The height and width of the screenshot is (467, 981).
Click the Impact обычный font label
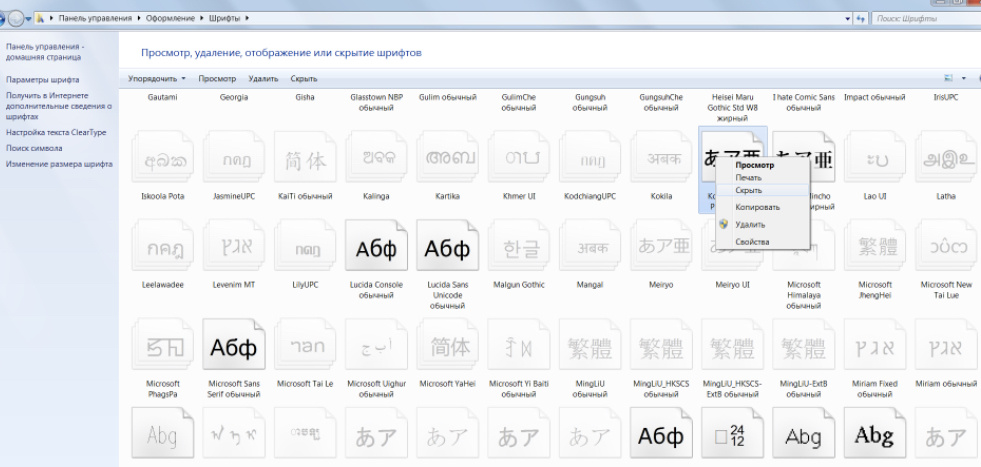(875, 98)
